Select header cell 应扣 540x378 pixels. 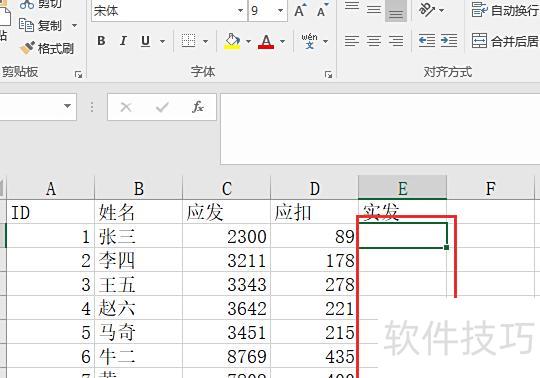314,212
